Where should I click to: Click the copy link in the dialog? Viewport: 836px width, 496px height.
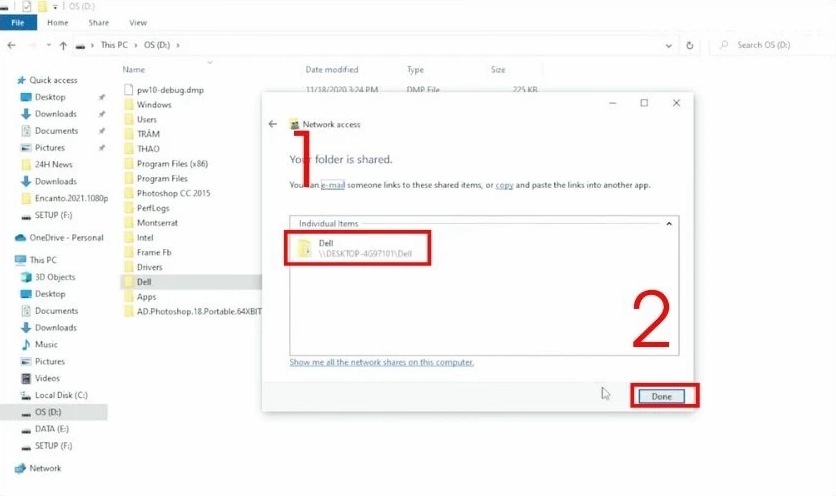504,185
